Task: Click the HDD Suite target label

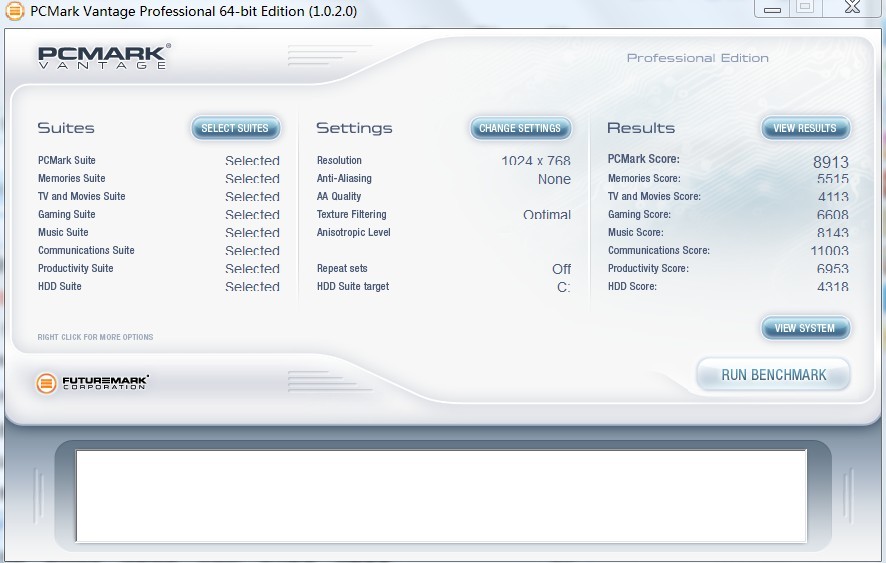Action: (353, 287)
